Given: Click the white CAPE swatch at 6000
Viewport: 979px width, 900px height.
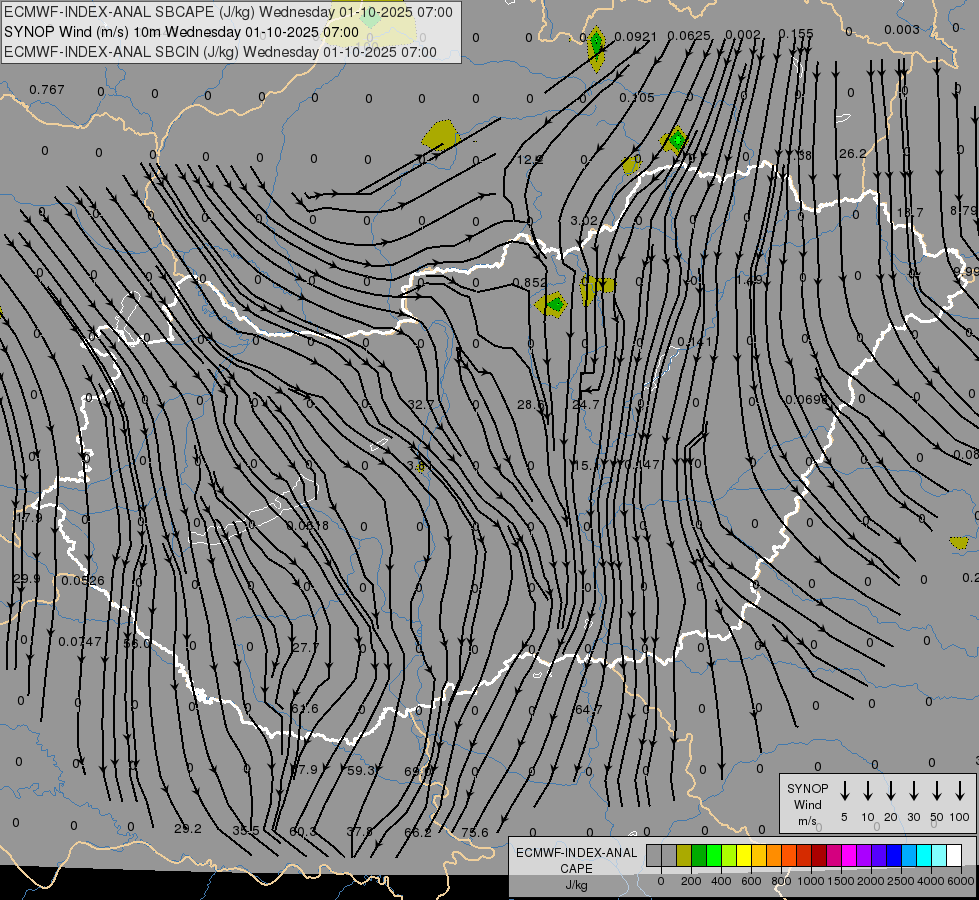Looking at the screenshot, I should (x=954, y=855).
